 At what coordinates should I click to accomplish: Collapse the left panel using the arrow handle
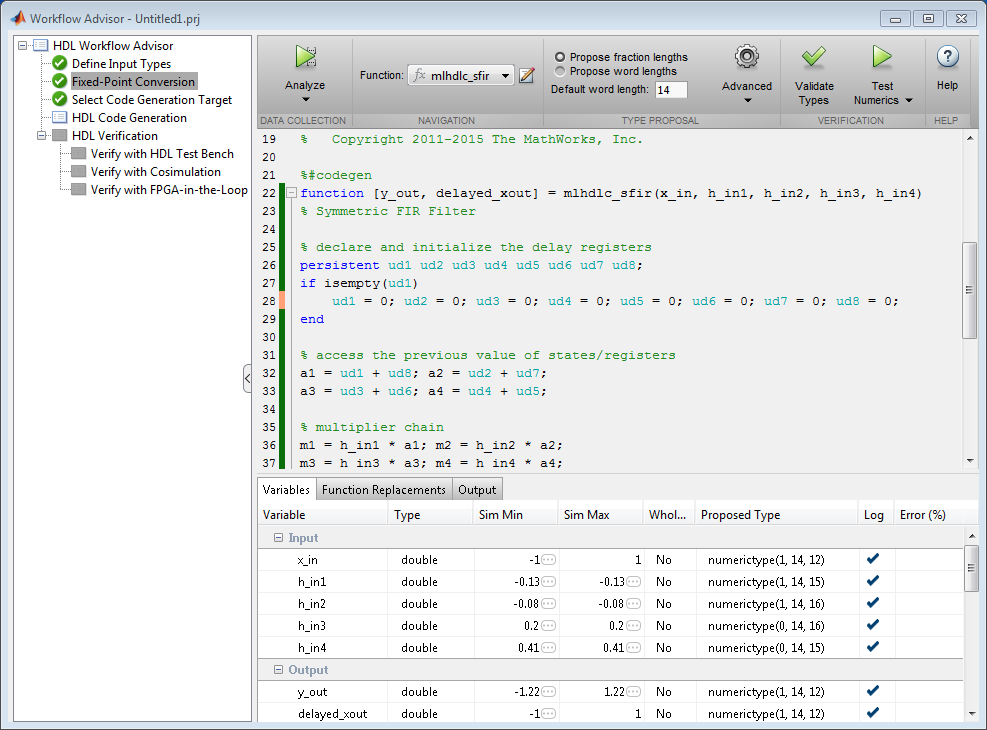click(248, 379)
